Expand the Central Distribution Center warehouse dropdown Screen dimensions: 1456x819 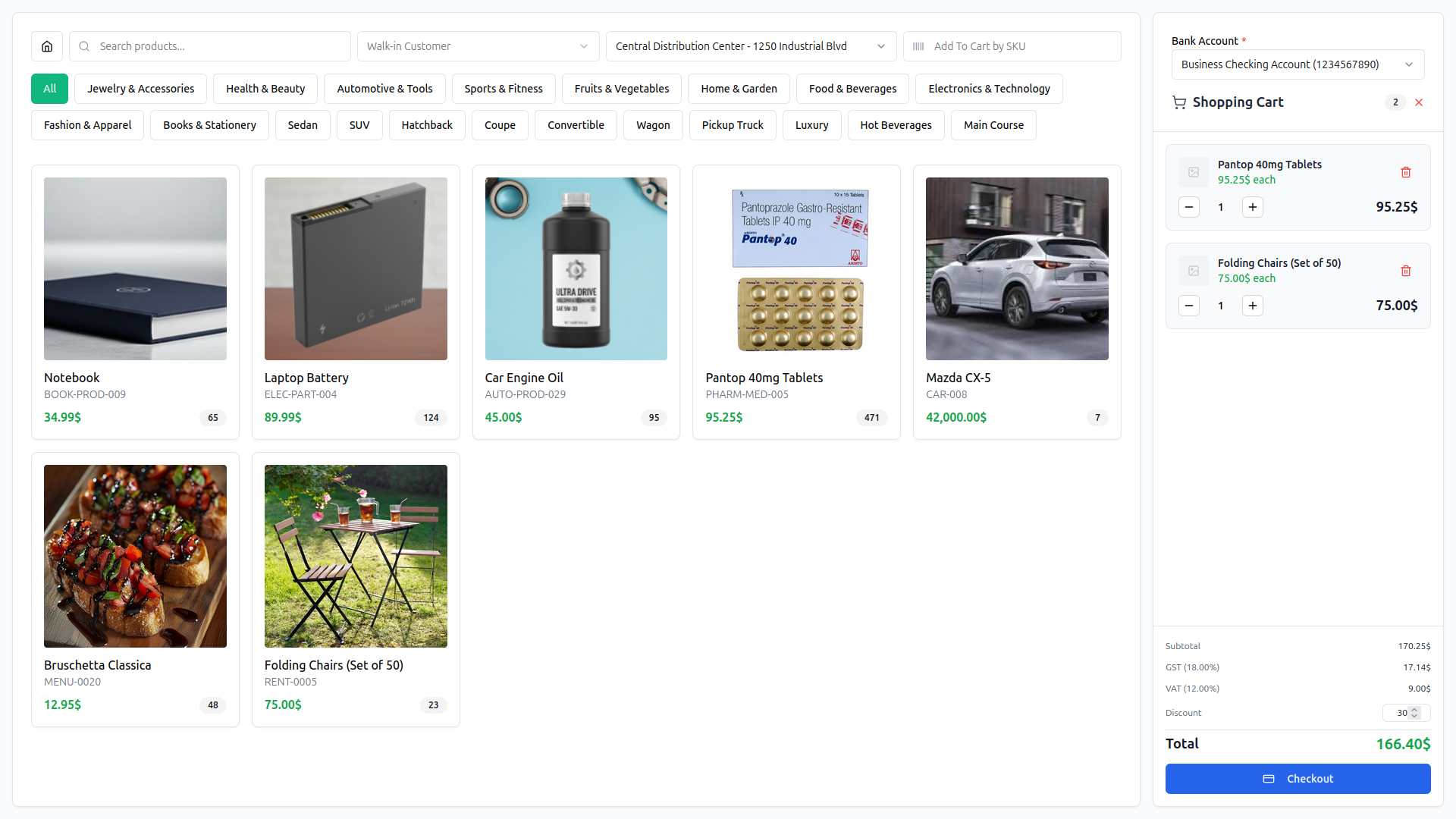coord(750,46)
